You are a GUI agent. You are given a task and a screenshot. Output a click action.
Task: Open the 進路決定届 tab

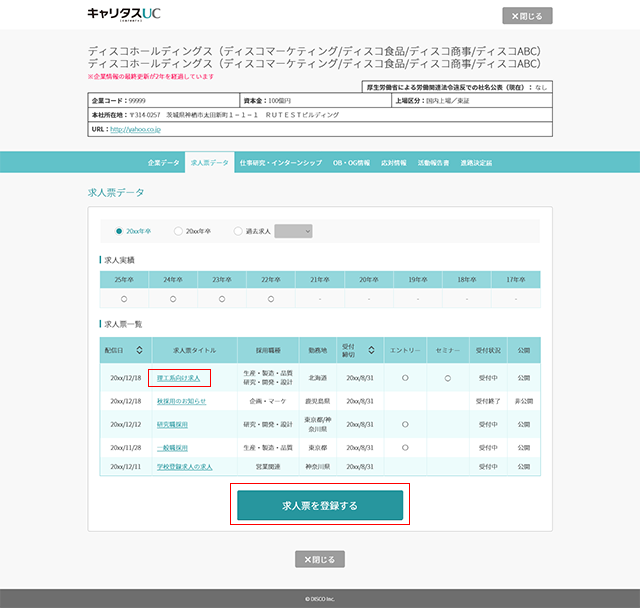point(476,163)
